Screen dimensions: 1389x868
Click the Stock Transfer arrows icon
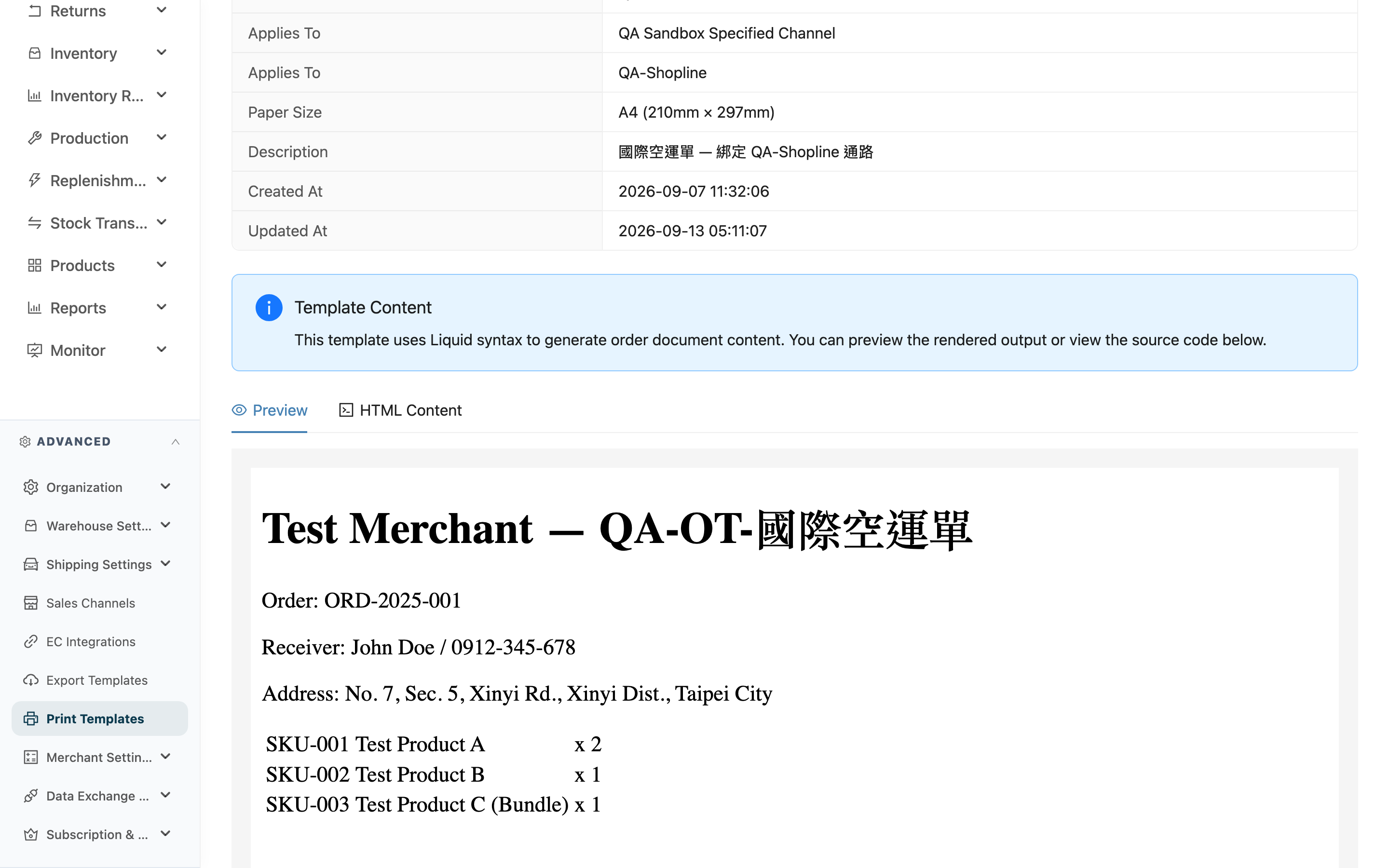(34, 223)
